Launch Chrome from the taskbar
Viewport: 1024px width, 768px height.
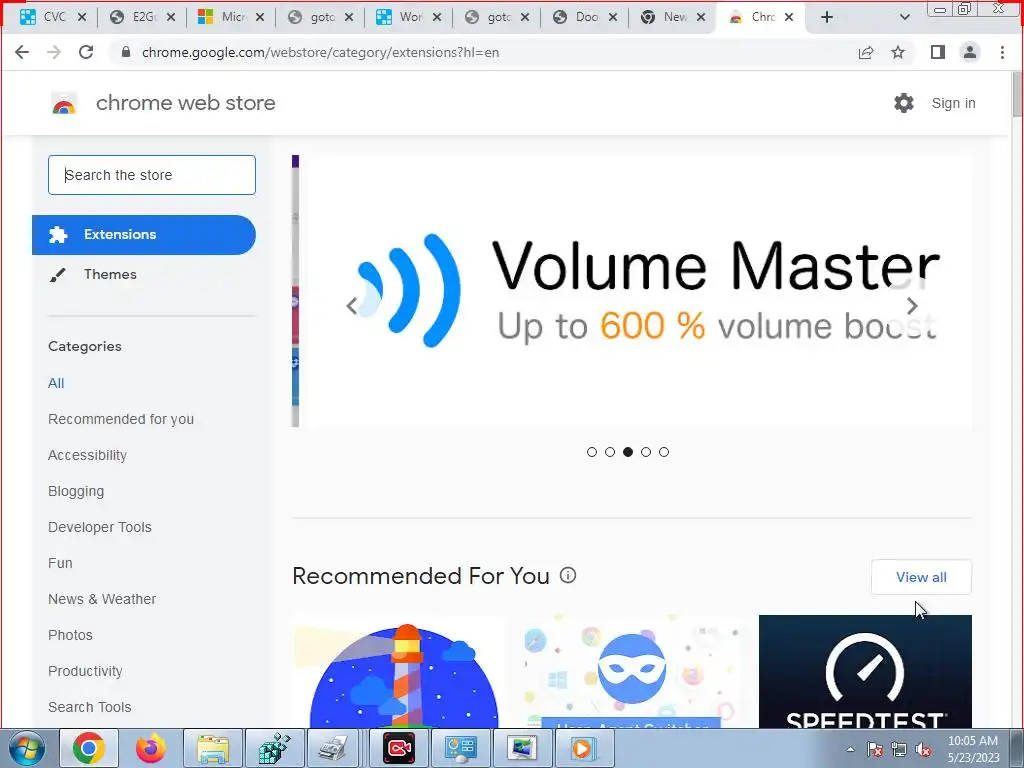pyautogui.click(x=89, y=748)
